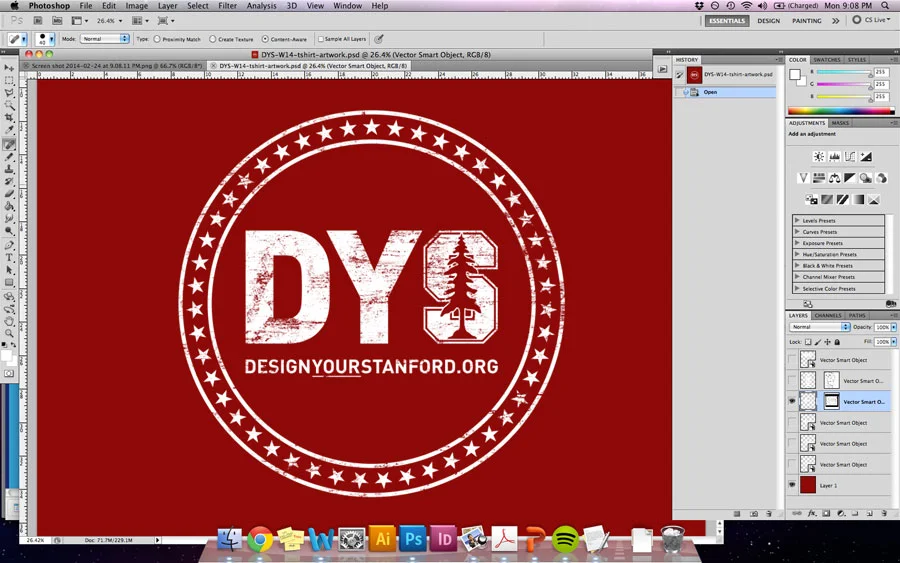Add a Gradient Map adjustment
This screenshot has height=563, width=900.
[858, 200]
